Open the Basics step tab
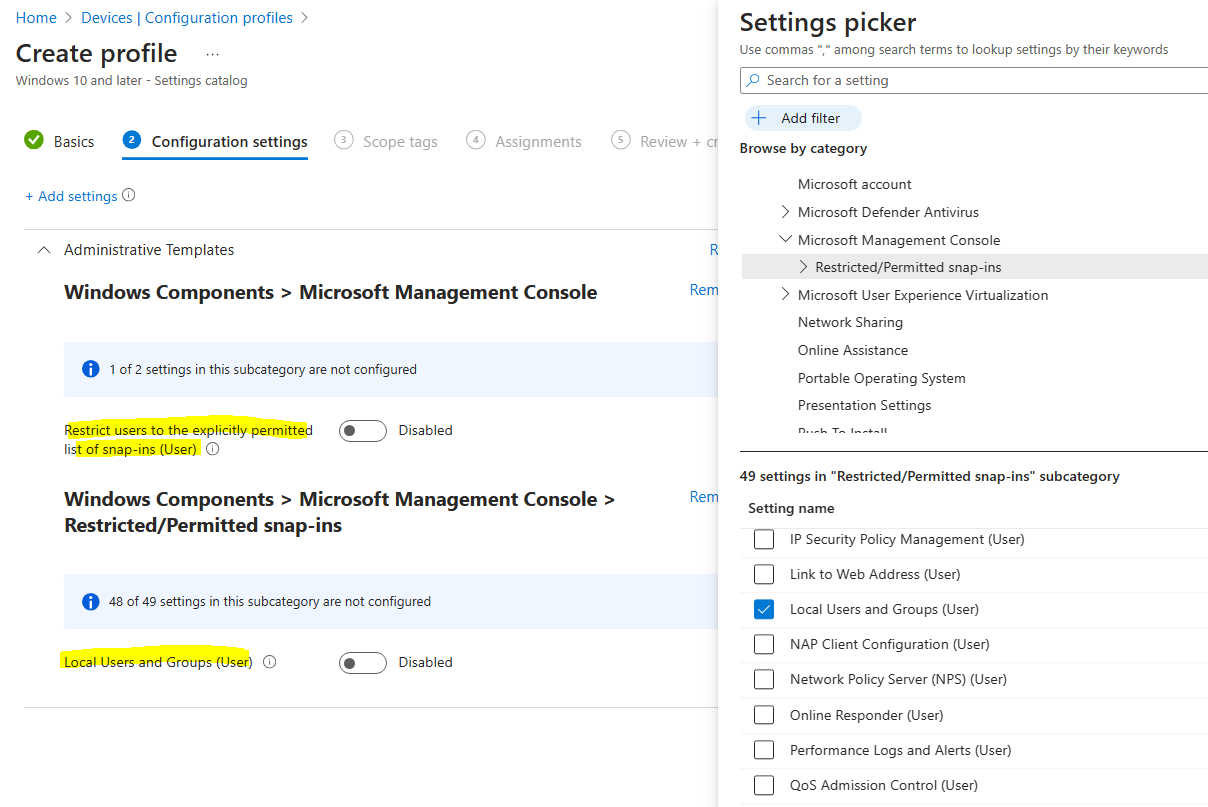The height and width of the screenshot is (807, 1208). tap(59, 141)
